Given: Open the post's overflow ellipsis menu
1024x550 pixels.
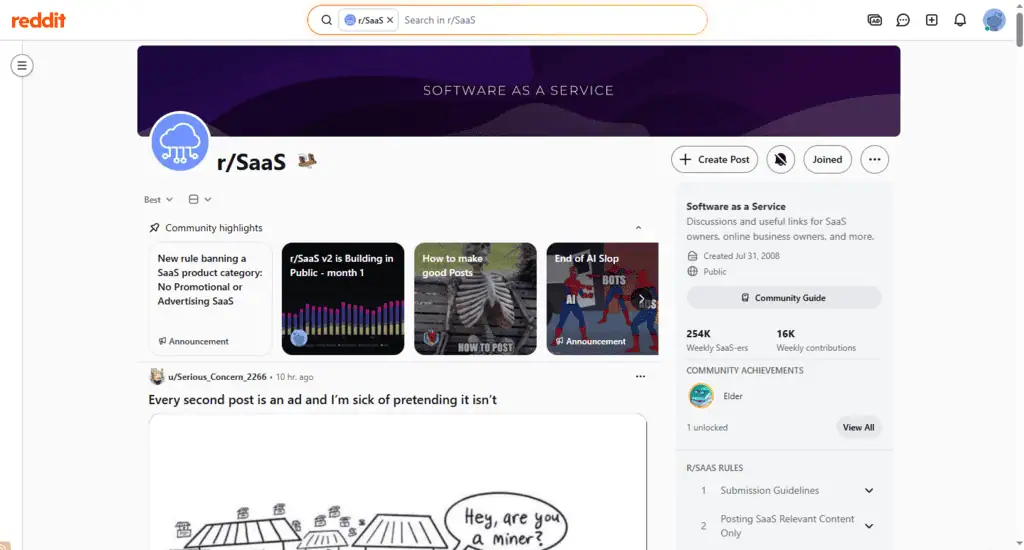Looking at the screenshot, I should point(640,377).
